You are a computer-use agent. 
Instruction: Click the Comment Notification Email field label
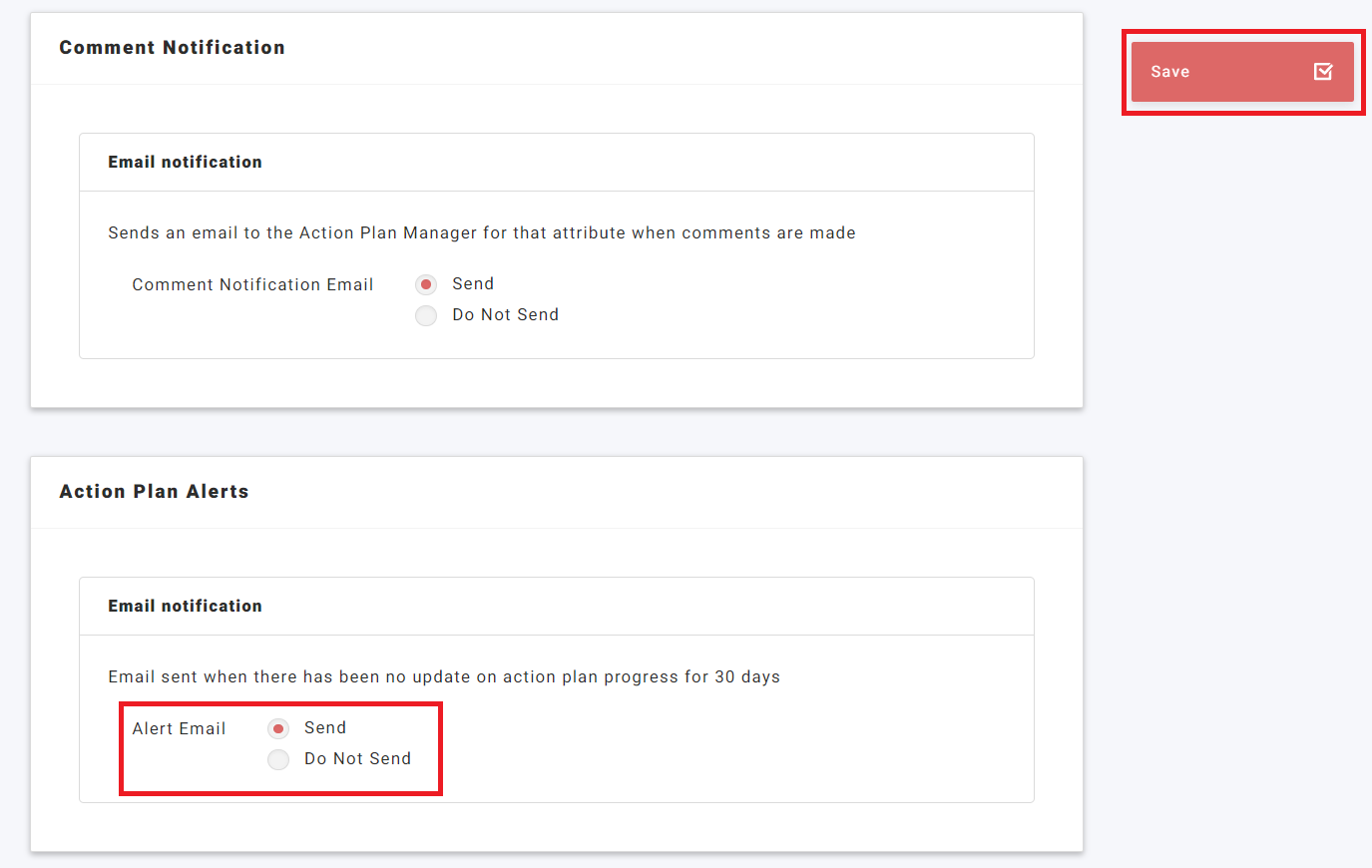(x=252, y=285)
